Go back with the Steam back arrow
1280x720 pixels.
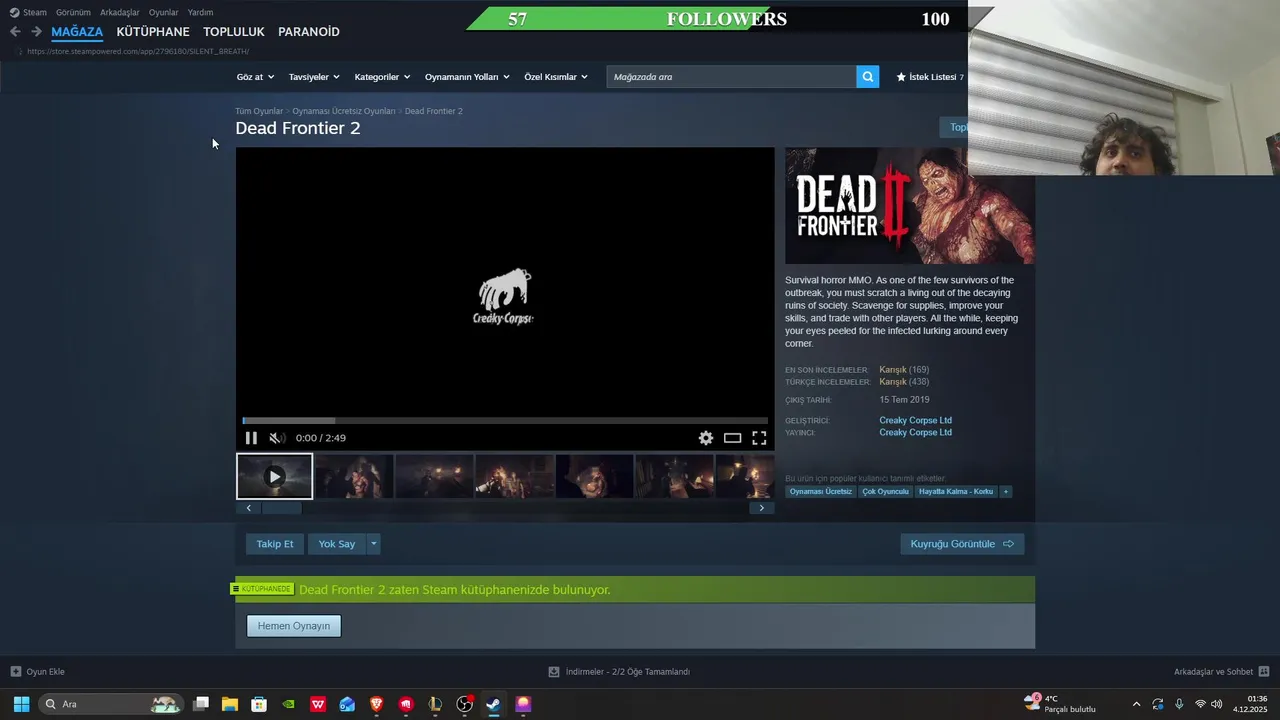[15, 32]
